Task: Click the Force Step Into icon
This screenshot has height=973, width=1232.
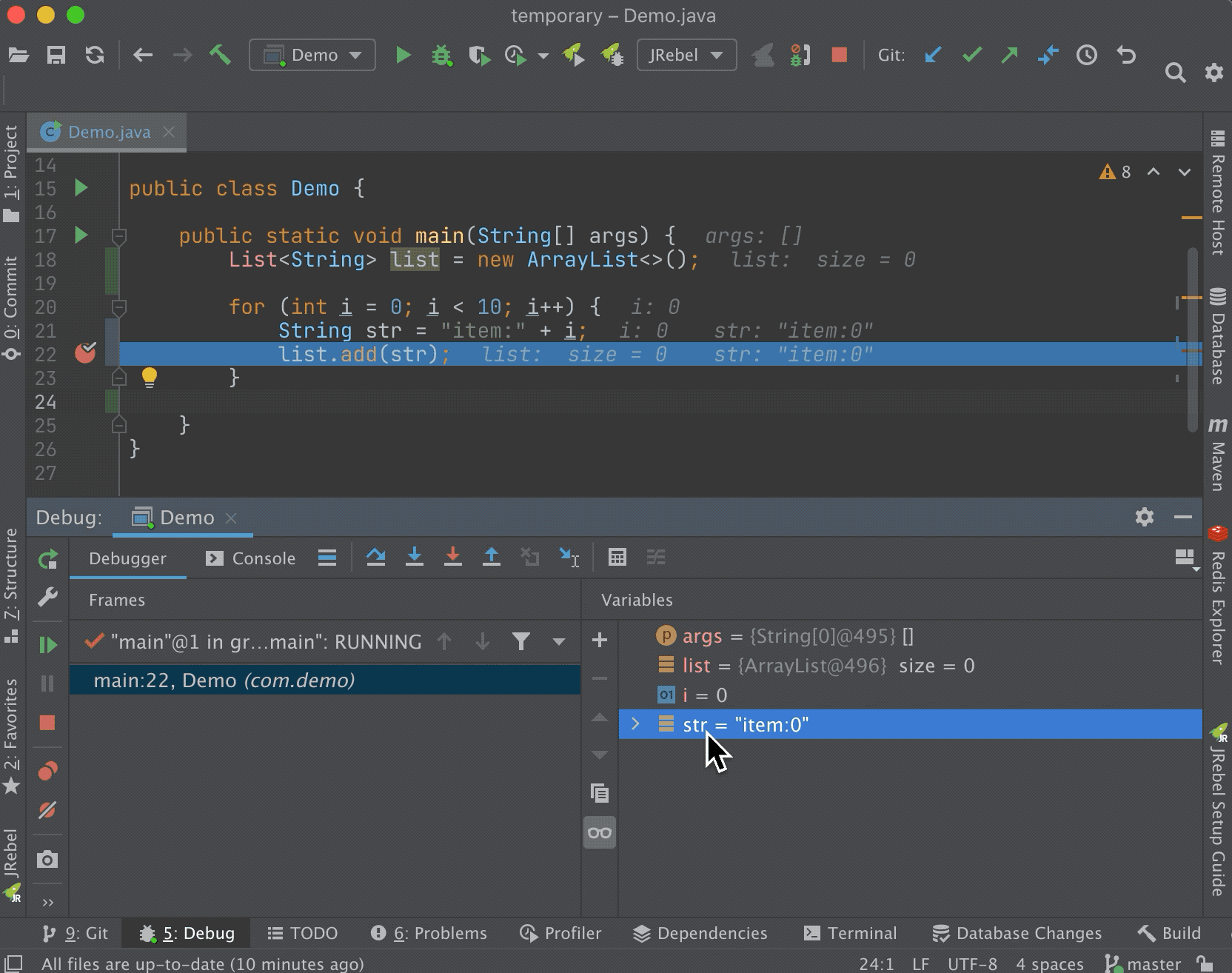Action: 453,558
